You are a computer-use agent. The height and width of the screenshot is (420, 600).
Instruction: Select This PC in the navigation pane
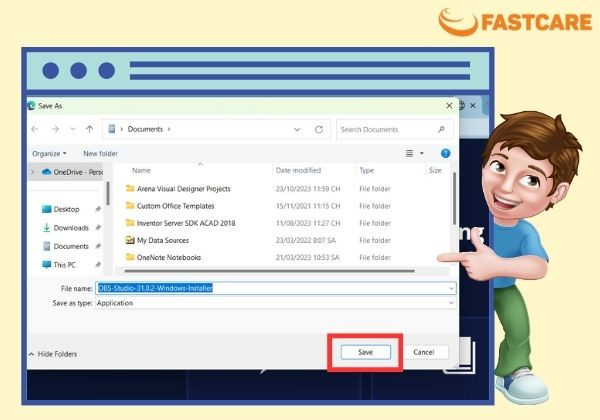[x=64, y=265]
